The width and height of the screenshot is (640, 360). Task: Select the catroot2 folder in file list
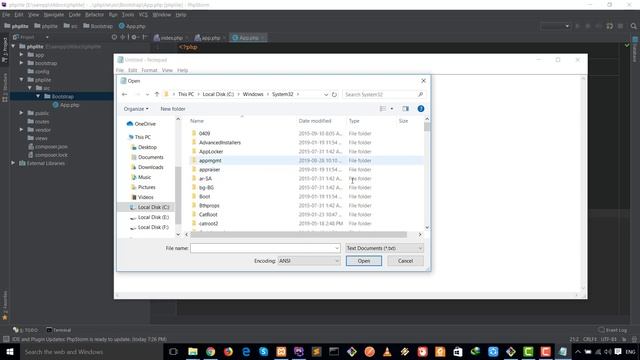click(x=209, y=223)
